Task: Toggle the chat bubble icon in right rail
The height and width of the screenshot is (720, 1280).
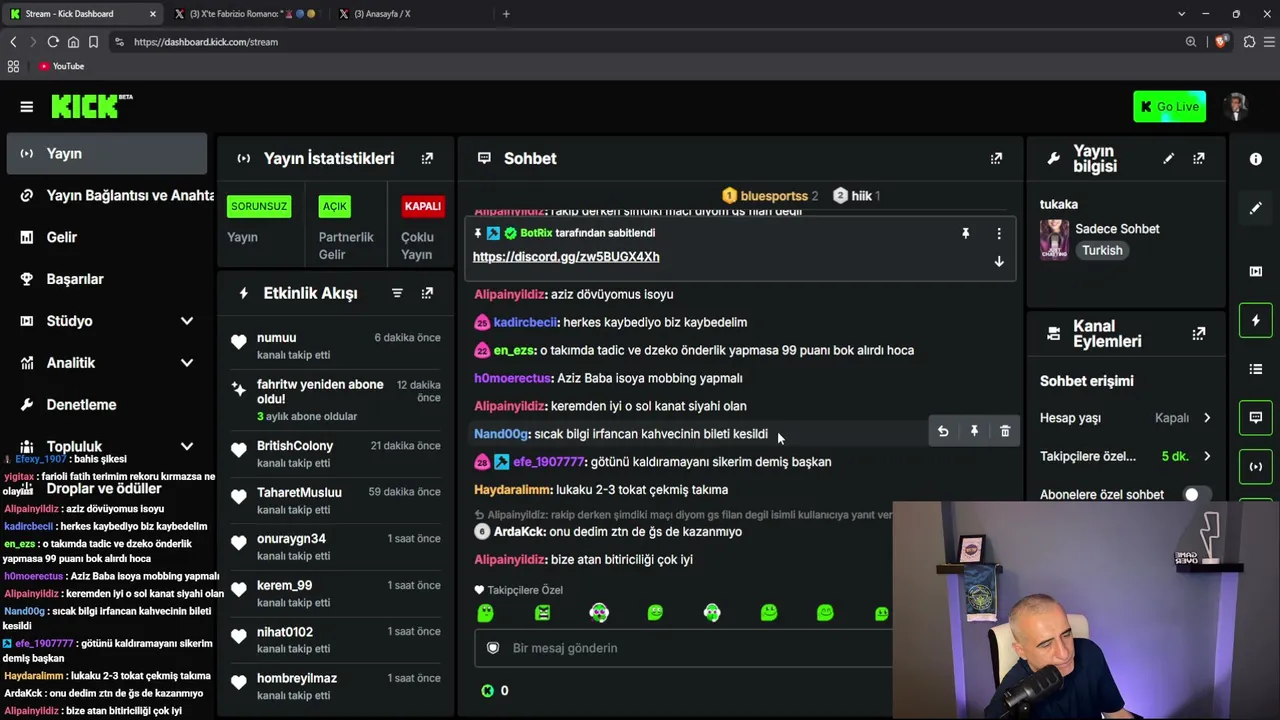Action: [1256, 418]
